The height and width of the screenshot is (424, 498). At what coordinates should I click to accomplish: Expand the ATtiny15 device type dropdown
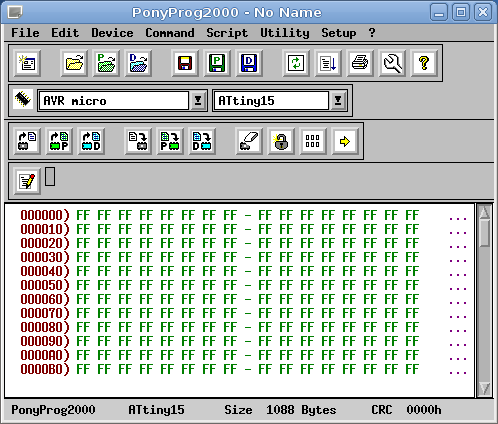[338, 100]
